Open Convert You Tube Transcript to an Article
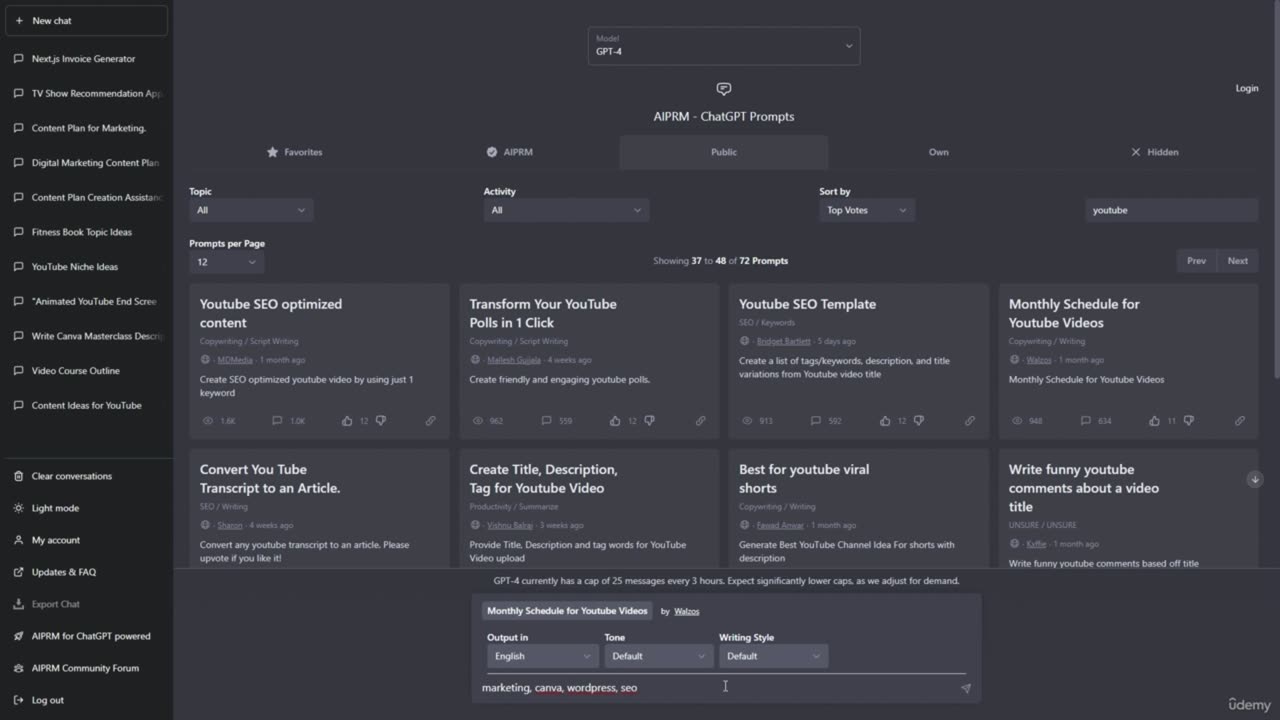The height and width of the screenshot is (720, 1280). pos(270,478)
